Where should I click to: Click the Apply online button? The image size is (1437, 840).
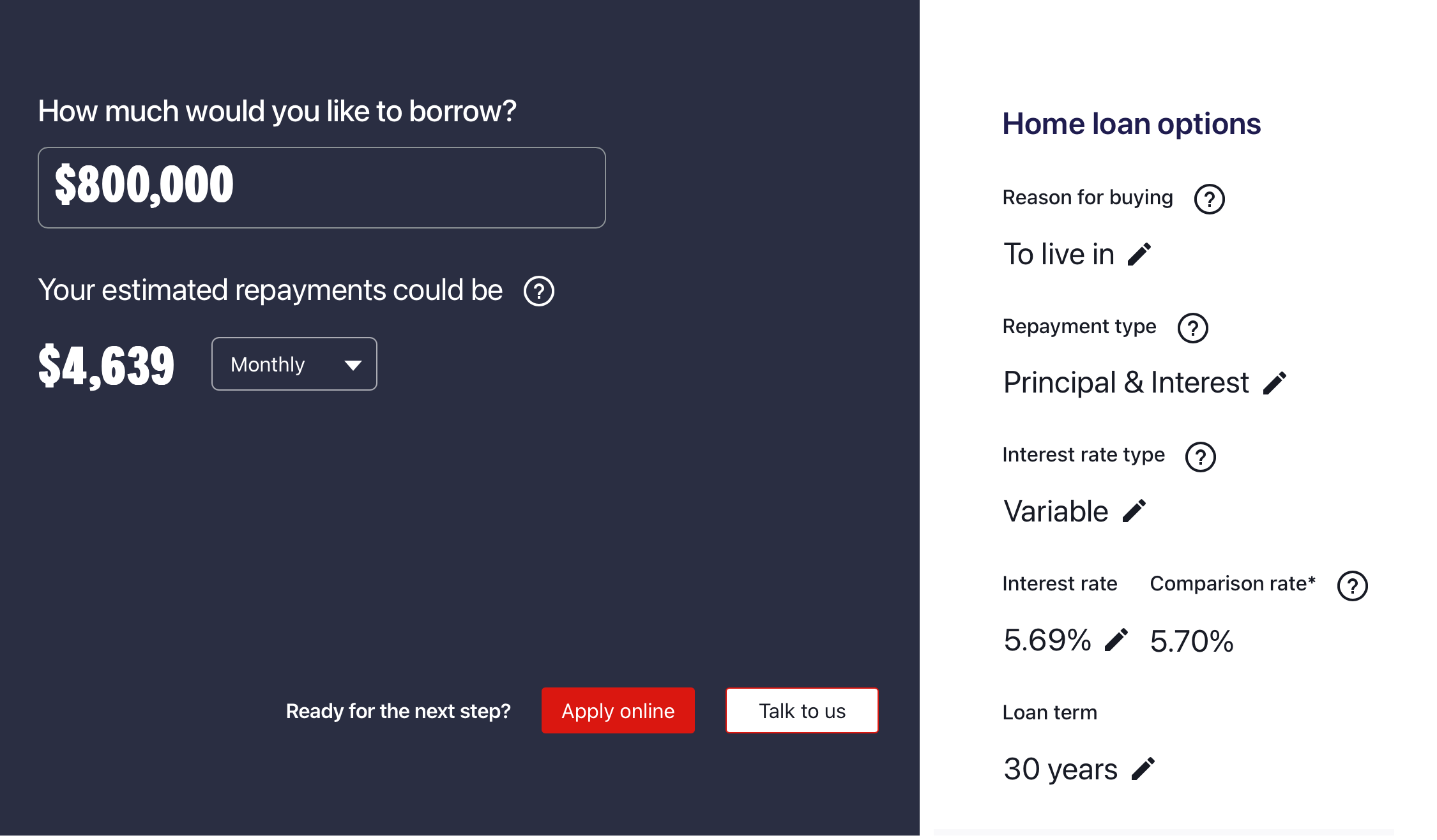tap(618, 710)
